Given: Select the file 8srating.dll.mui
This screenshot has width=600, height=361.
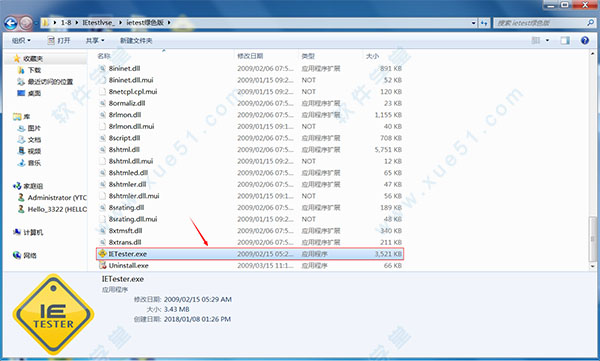Looking at the screenshot, I should click(133, 219).
